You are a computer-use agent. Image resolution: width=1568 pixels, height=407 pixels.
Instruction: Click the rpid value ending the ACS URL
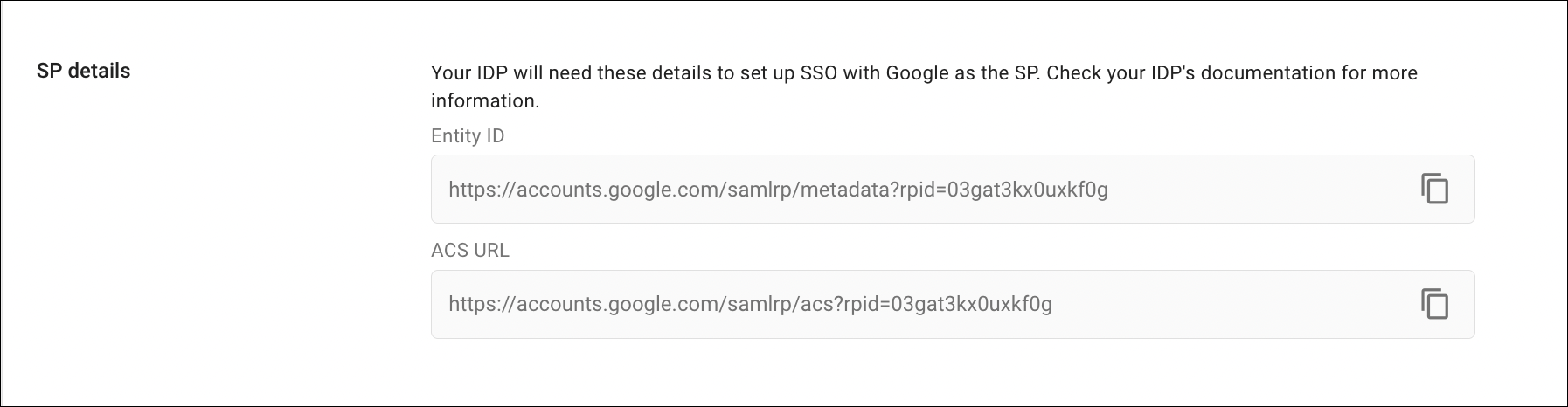click(972, 305)
